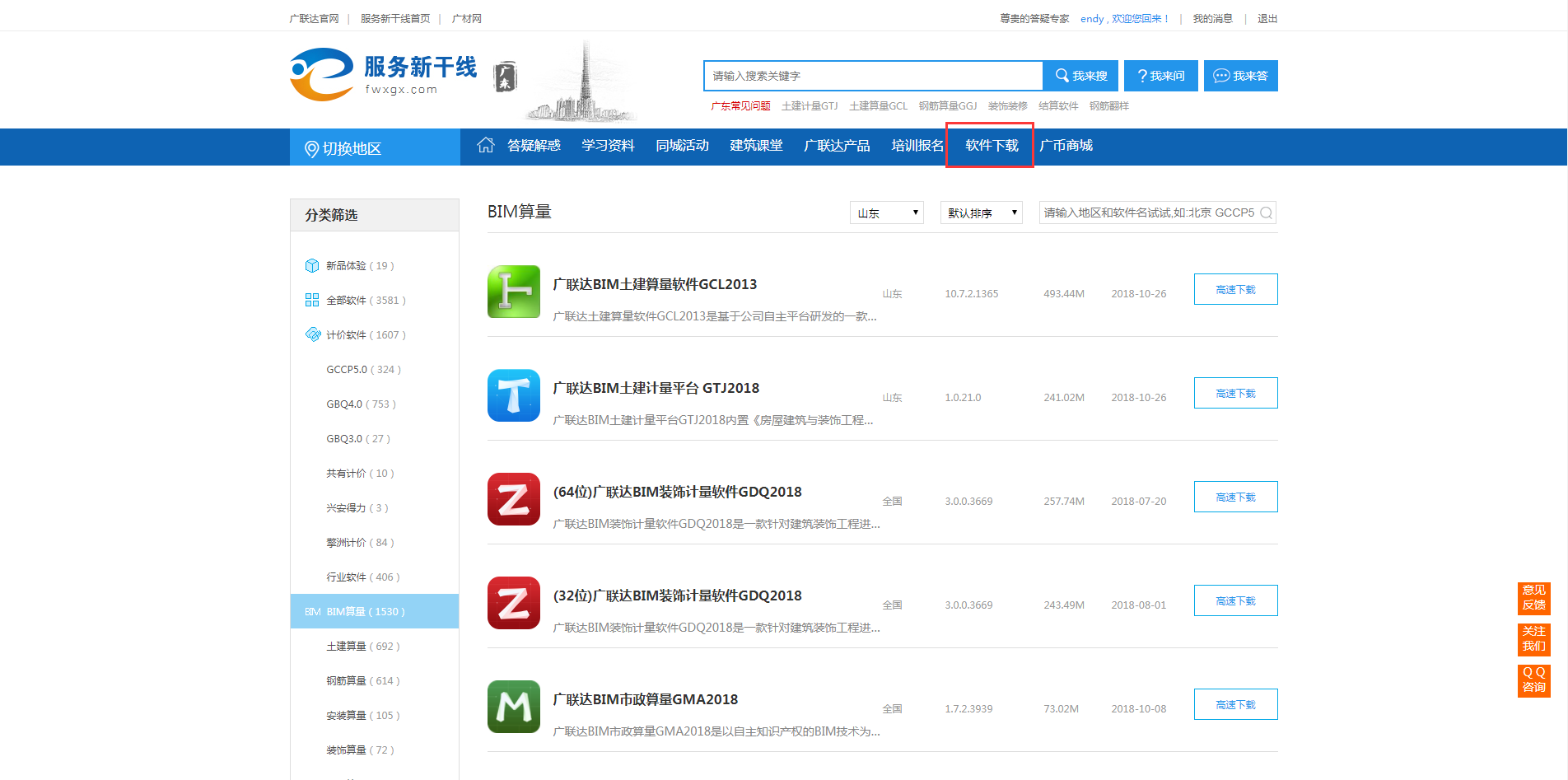Open 我的消息 link

pyautogui.click(x=1212, y=18)
